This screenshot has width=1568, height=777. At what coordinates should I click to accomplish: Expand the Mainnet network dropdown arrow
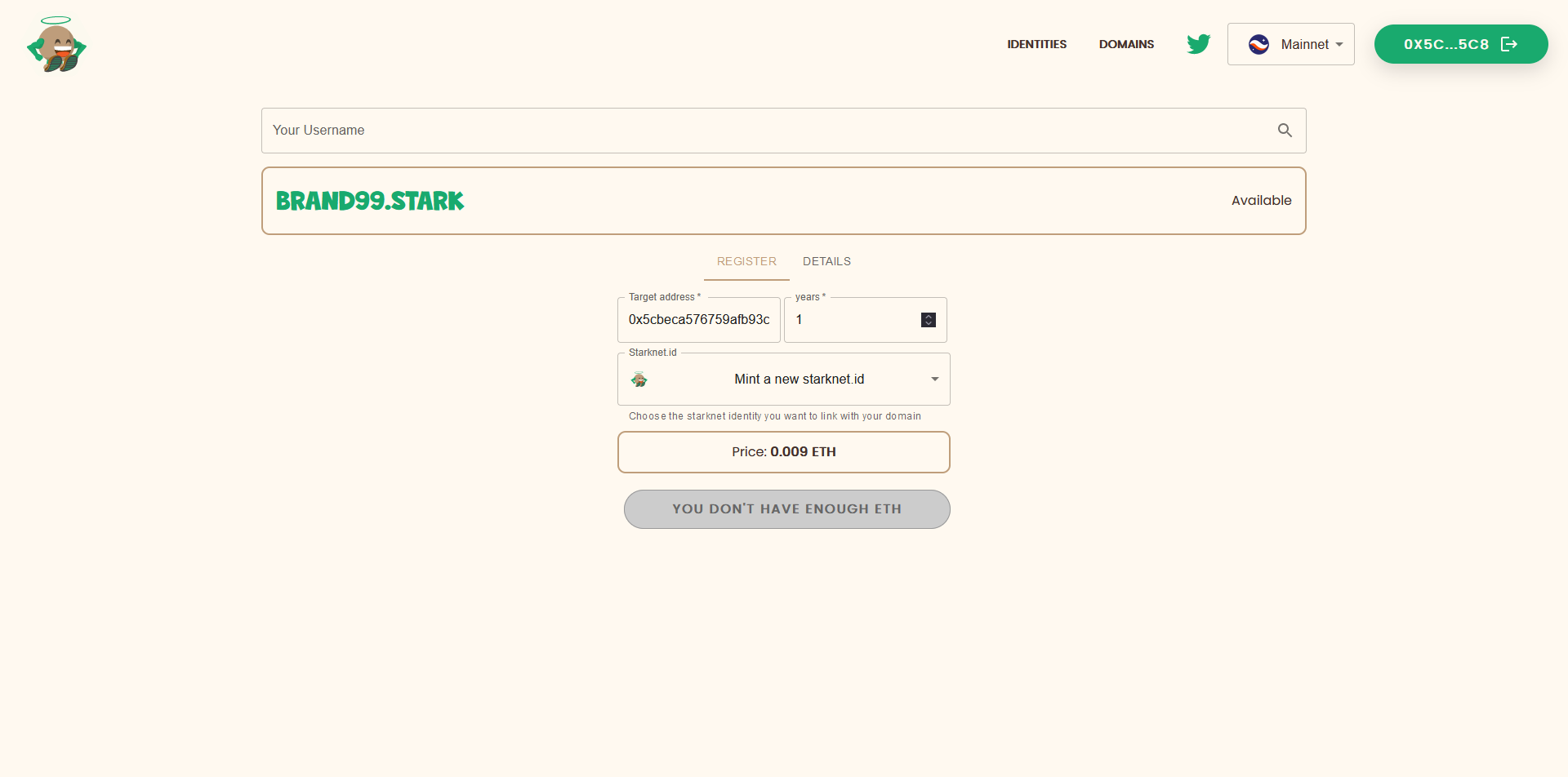coord(1339,45)
